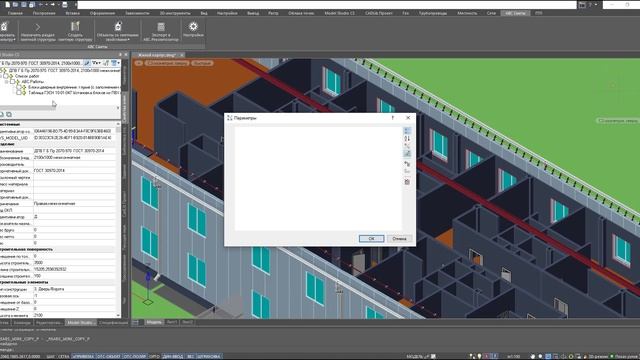Image resolution: width=640 pixels, height=360 pixels.
Task: Close the Жилой корпус drawing tab
Action: click(182, 55)
